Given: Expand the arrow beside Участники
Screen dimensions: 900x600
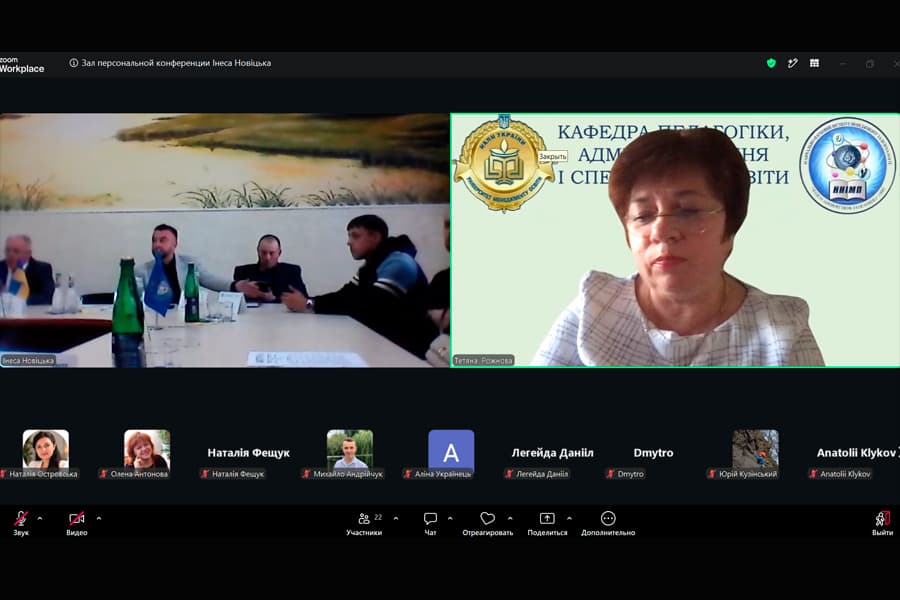Looking at the screenshot, I should 396,518.
